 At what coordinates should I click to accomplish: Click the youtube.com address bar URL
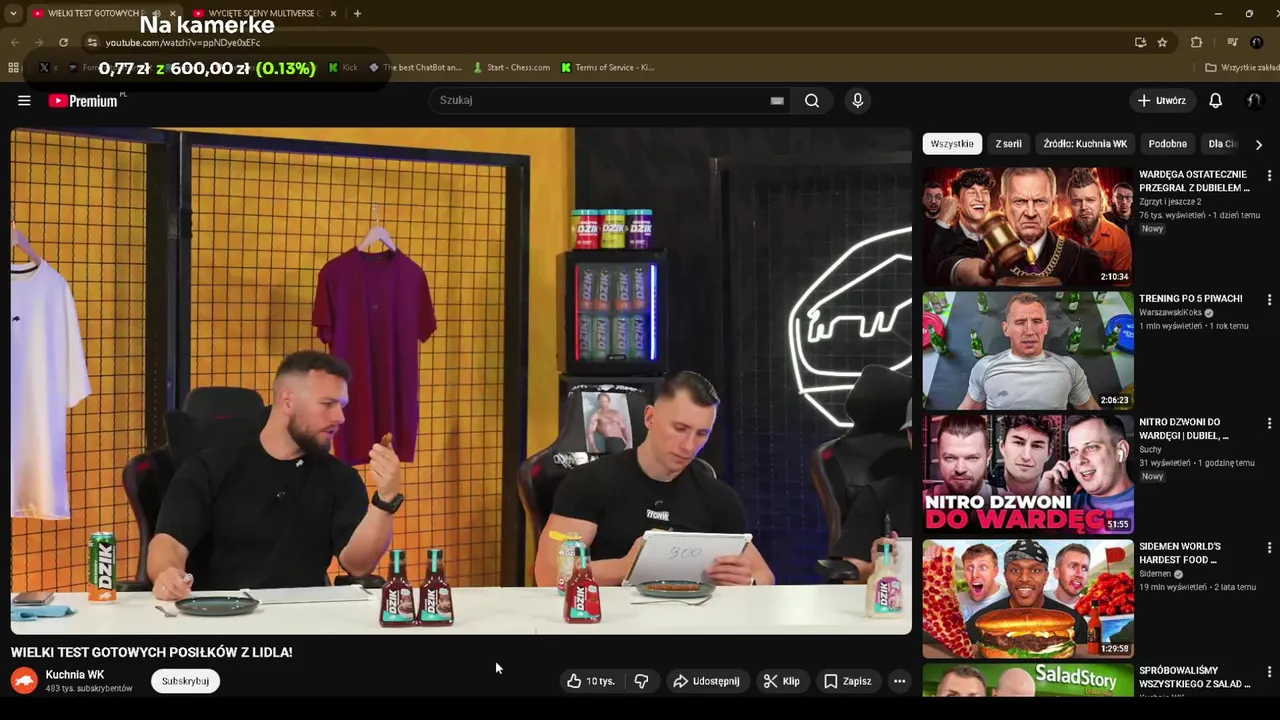click(182, 43)
